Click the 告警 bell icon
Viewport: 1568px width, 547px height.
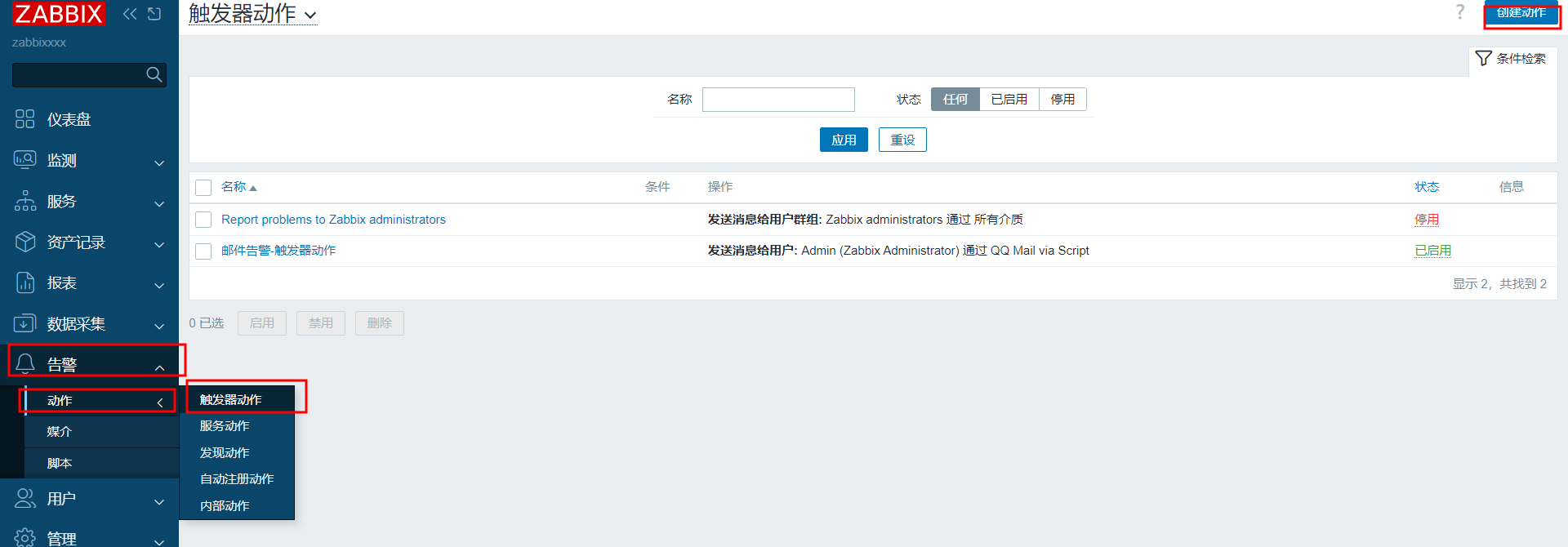tap(25, 364)
